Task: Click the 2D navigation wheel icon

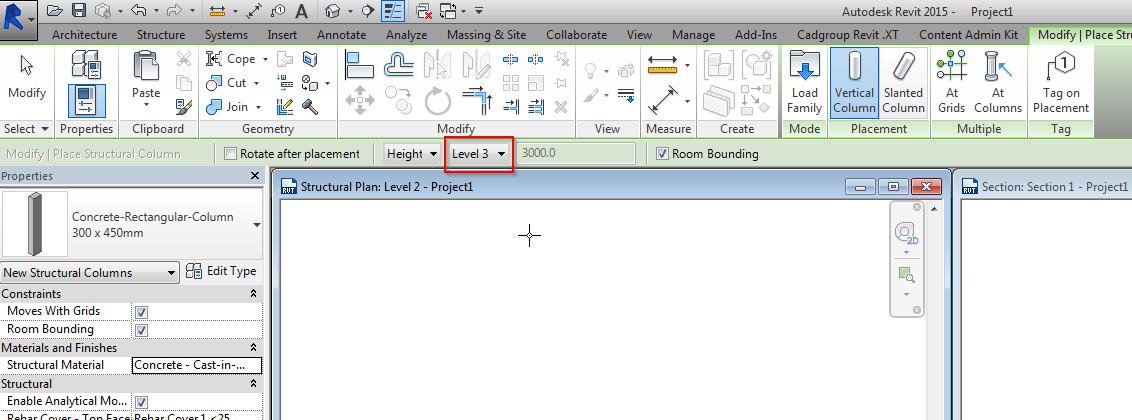Action: point(905,233)
